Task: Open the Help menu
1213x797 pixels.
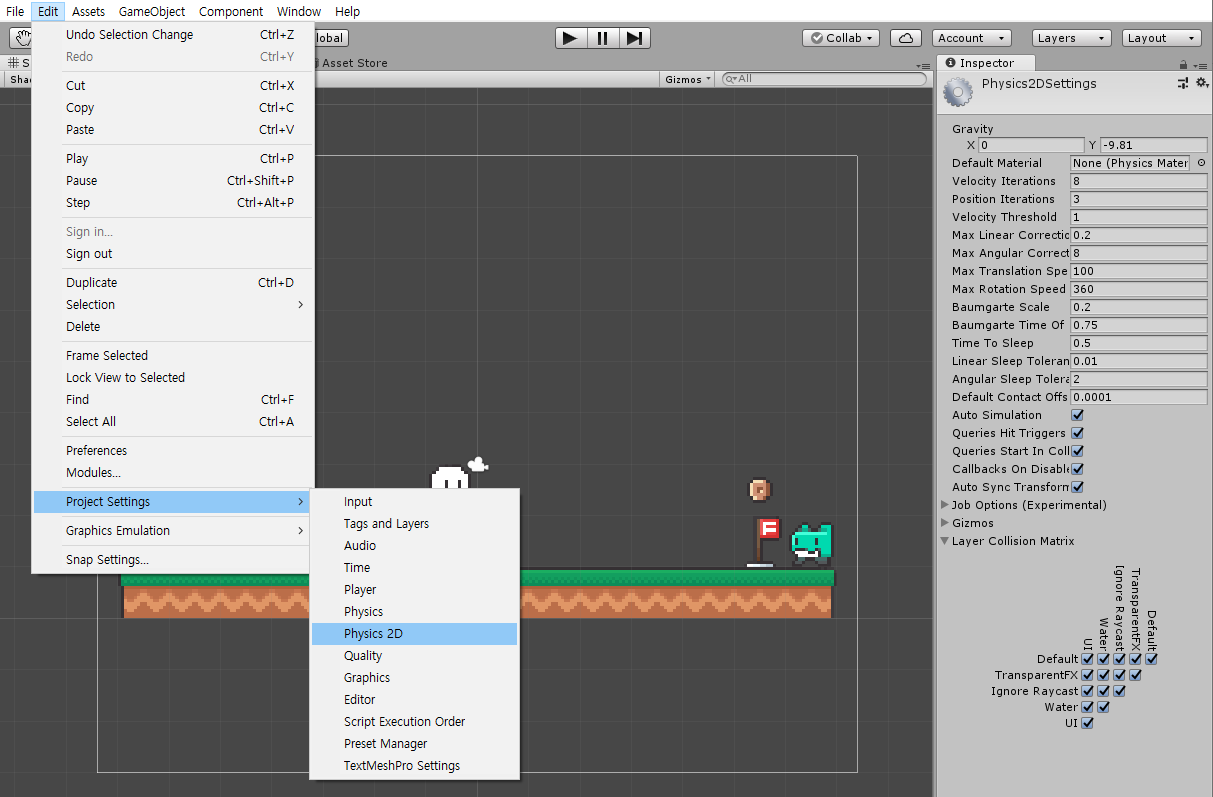Action: 348,12
